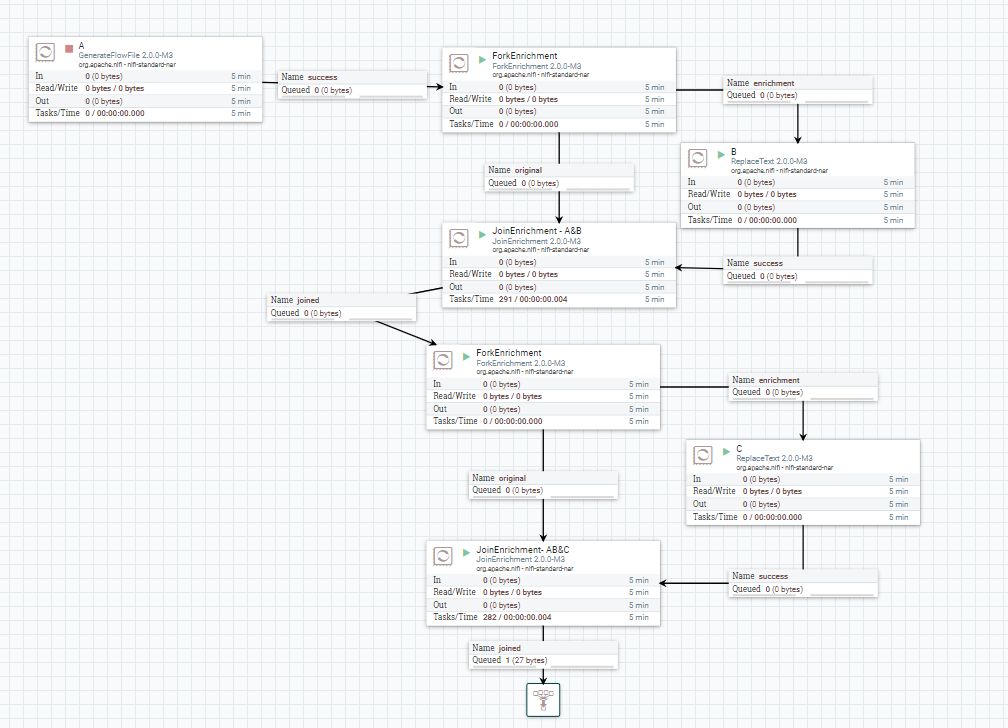Select the joined connection showing 1 queued flowfile
1008x728 pixels.
pyautogui.click(x=542, y=653)
